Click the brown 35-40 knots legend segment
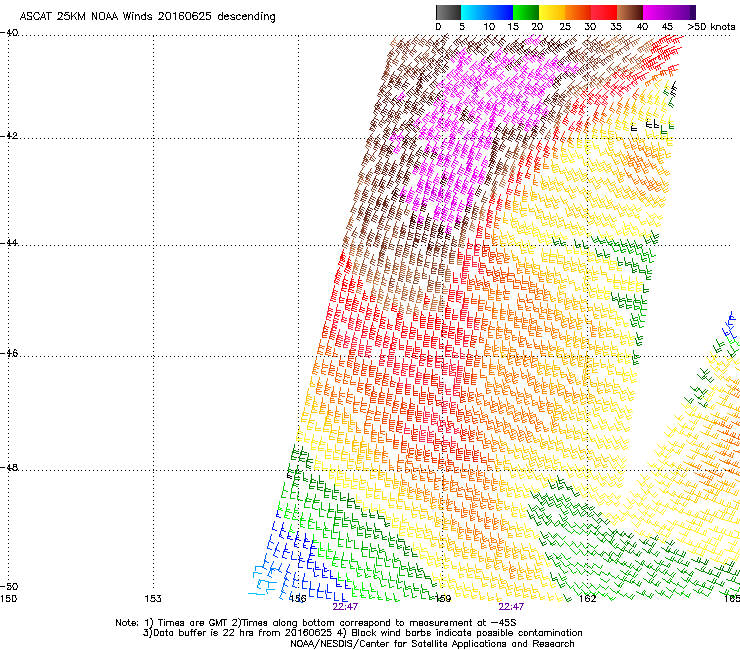The height and width of the screenshot is (650, 740). [630, 12]
